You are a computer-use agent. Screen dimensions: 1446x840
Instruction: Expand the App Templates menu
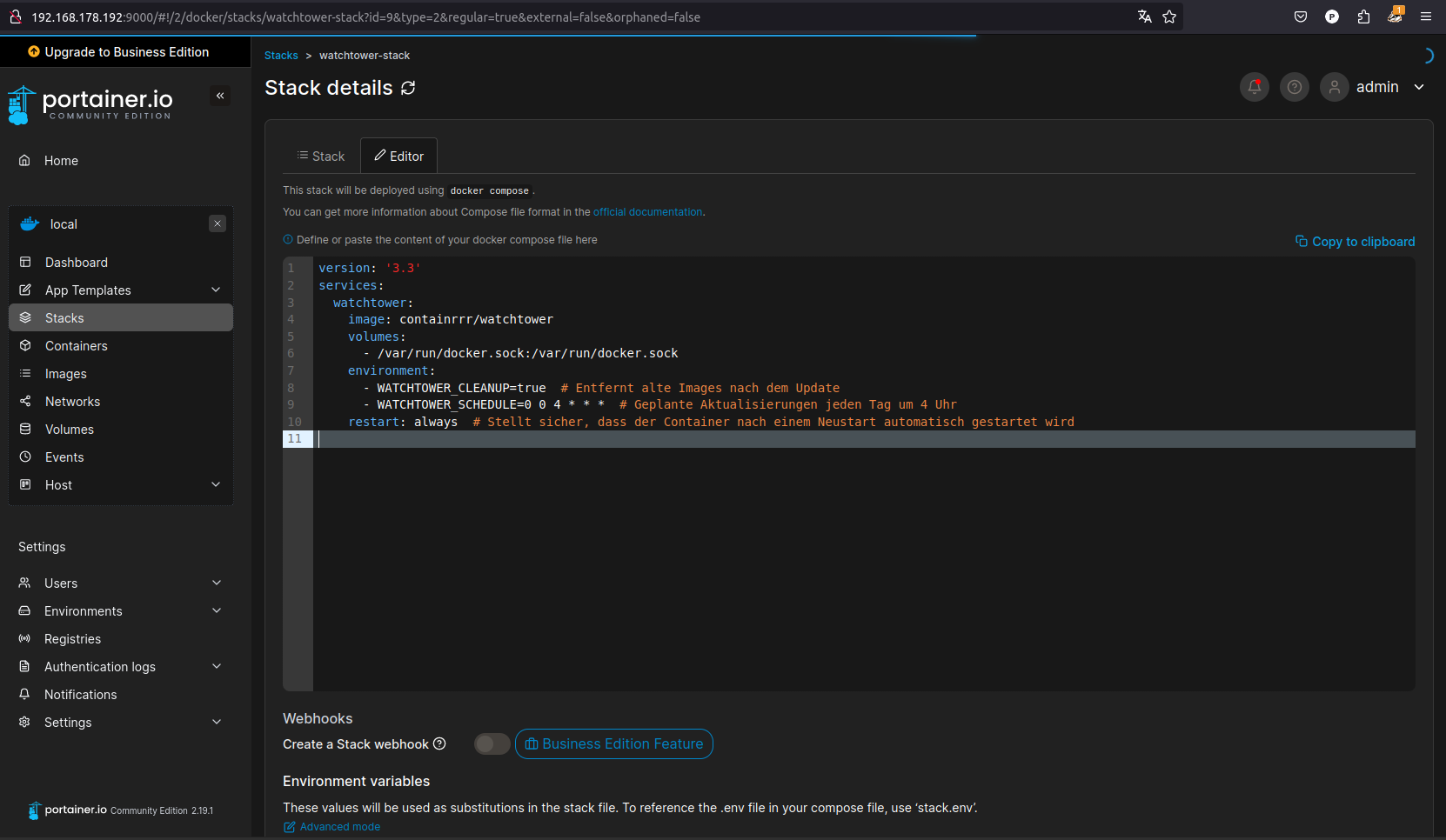(x=216, y=290)
